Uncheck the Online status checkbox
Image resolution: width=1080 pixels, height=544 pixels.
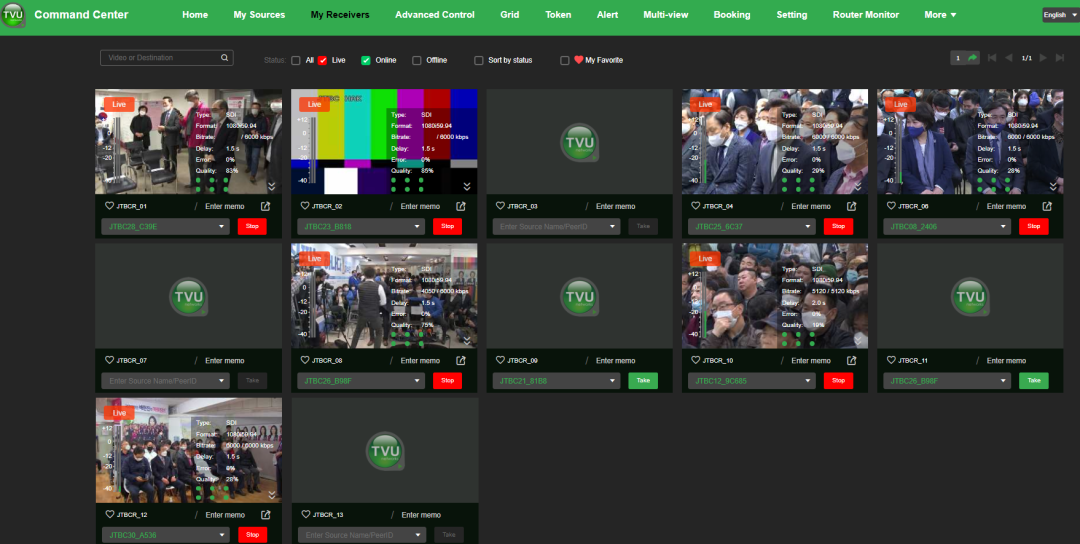click(366, 61)
